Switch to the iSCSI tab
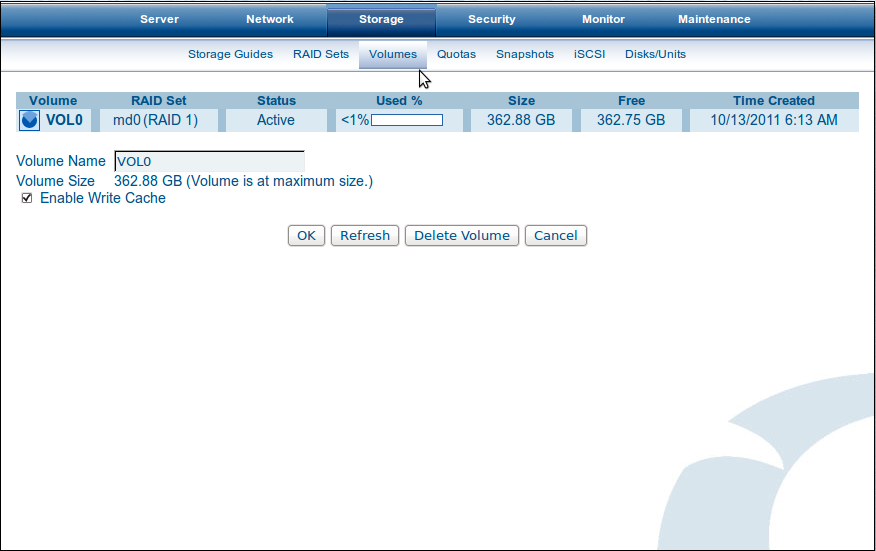The height and width of the screenshot is (551, 876). [x=589, y=54]
